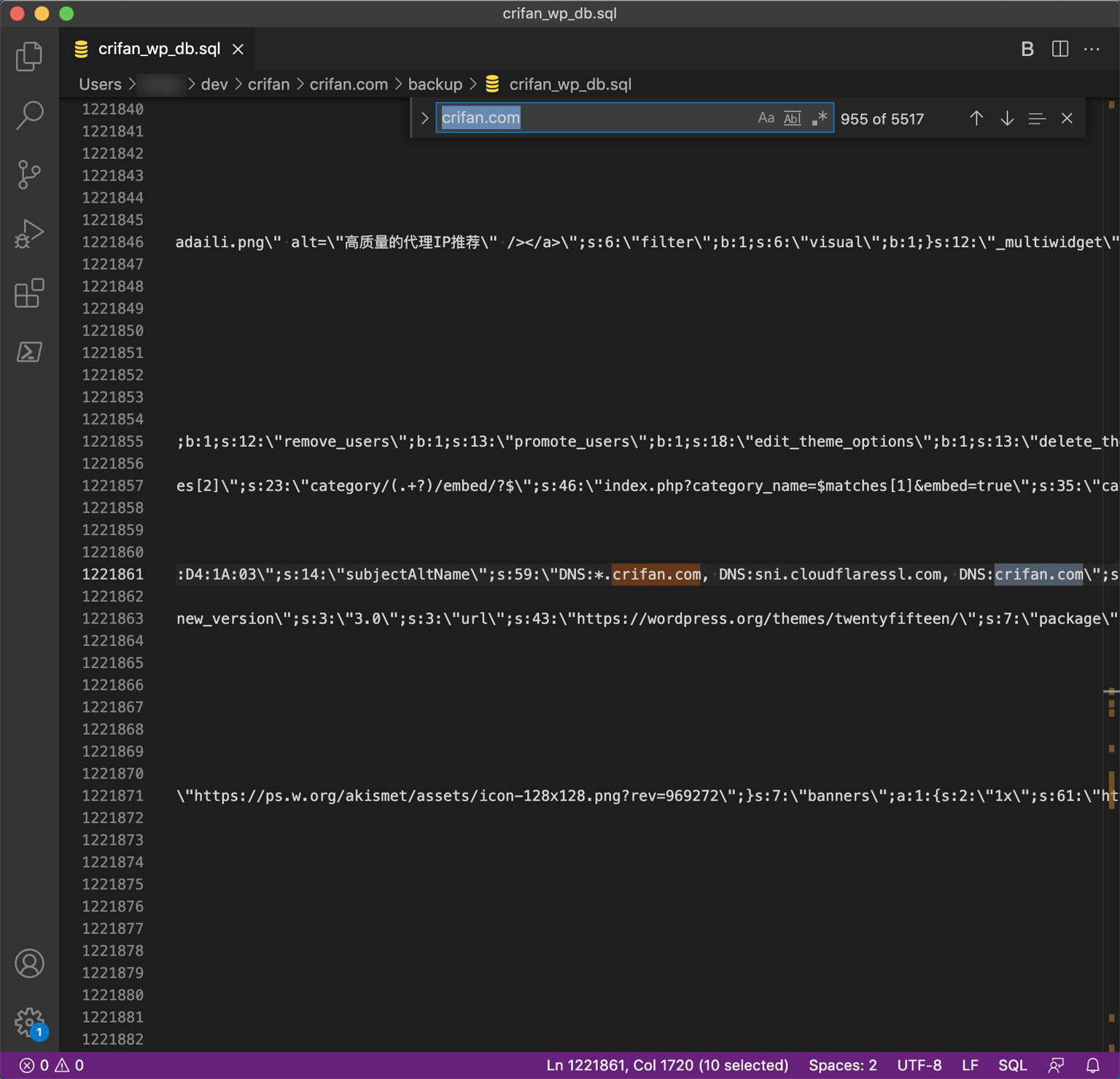Click line number 1221871 in the gutter
The image size is (1120, 1079).
(112, 795)
